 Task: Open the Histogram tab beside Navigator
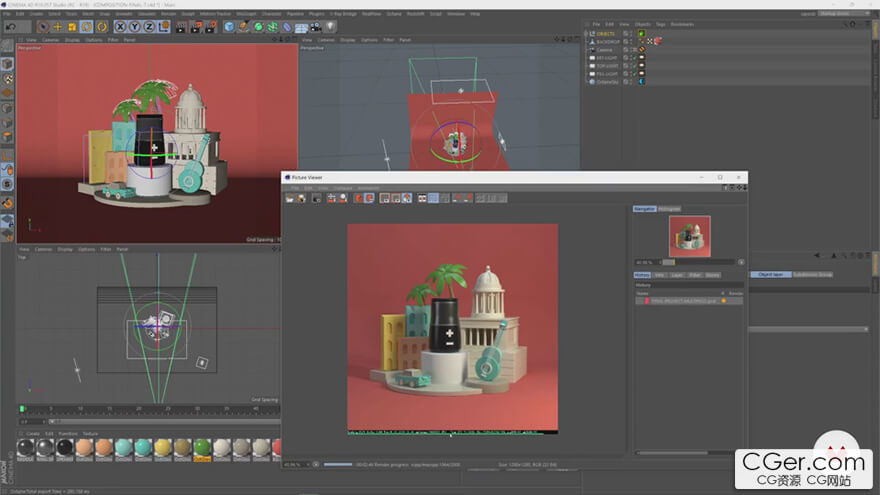(x=668, y=209)
